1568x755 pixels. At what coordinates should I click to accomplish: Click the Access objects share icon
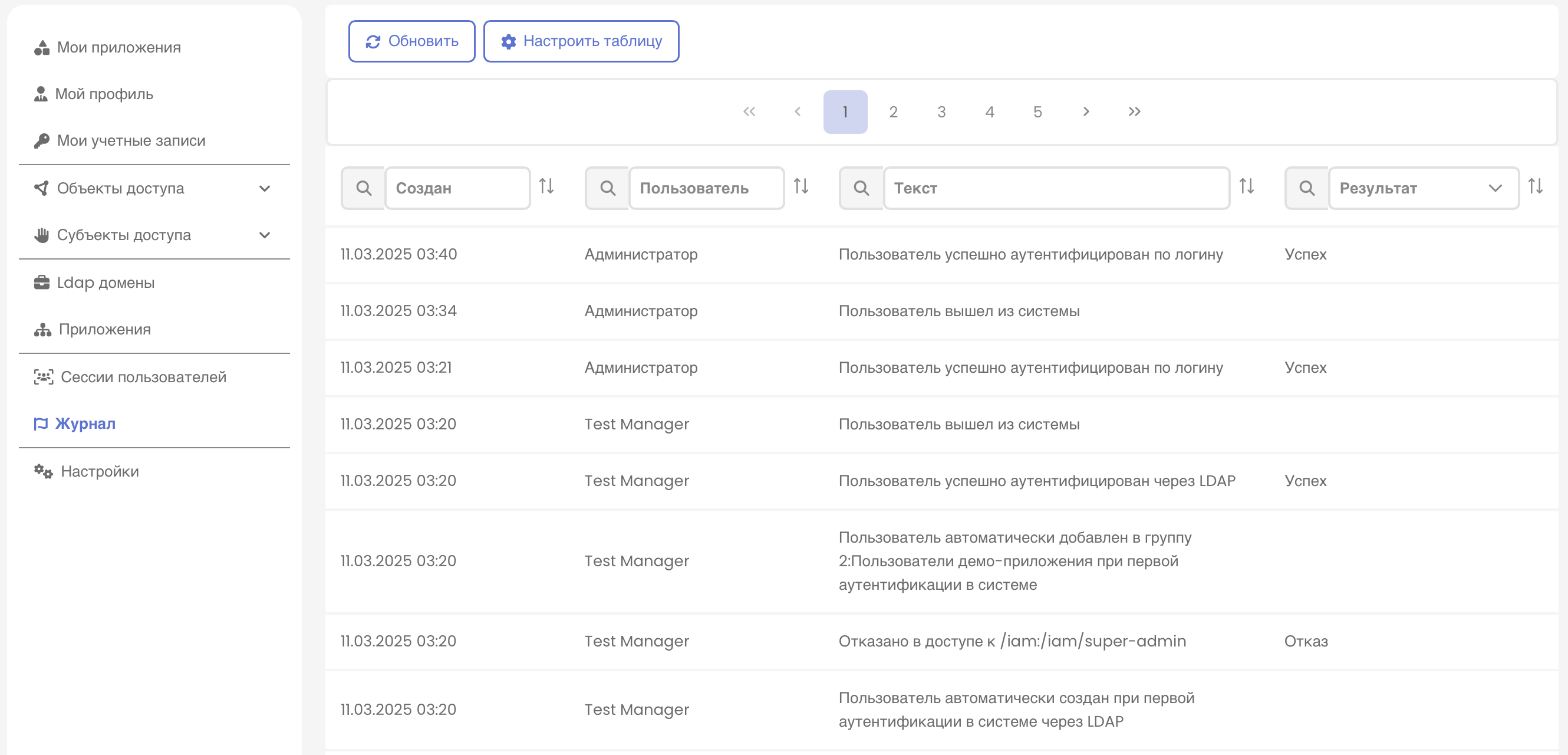click(41, 188)
